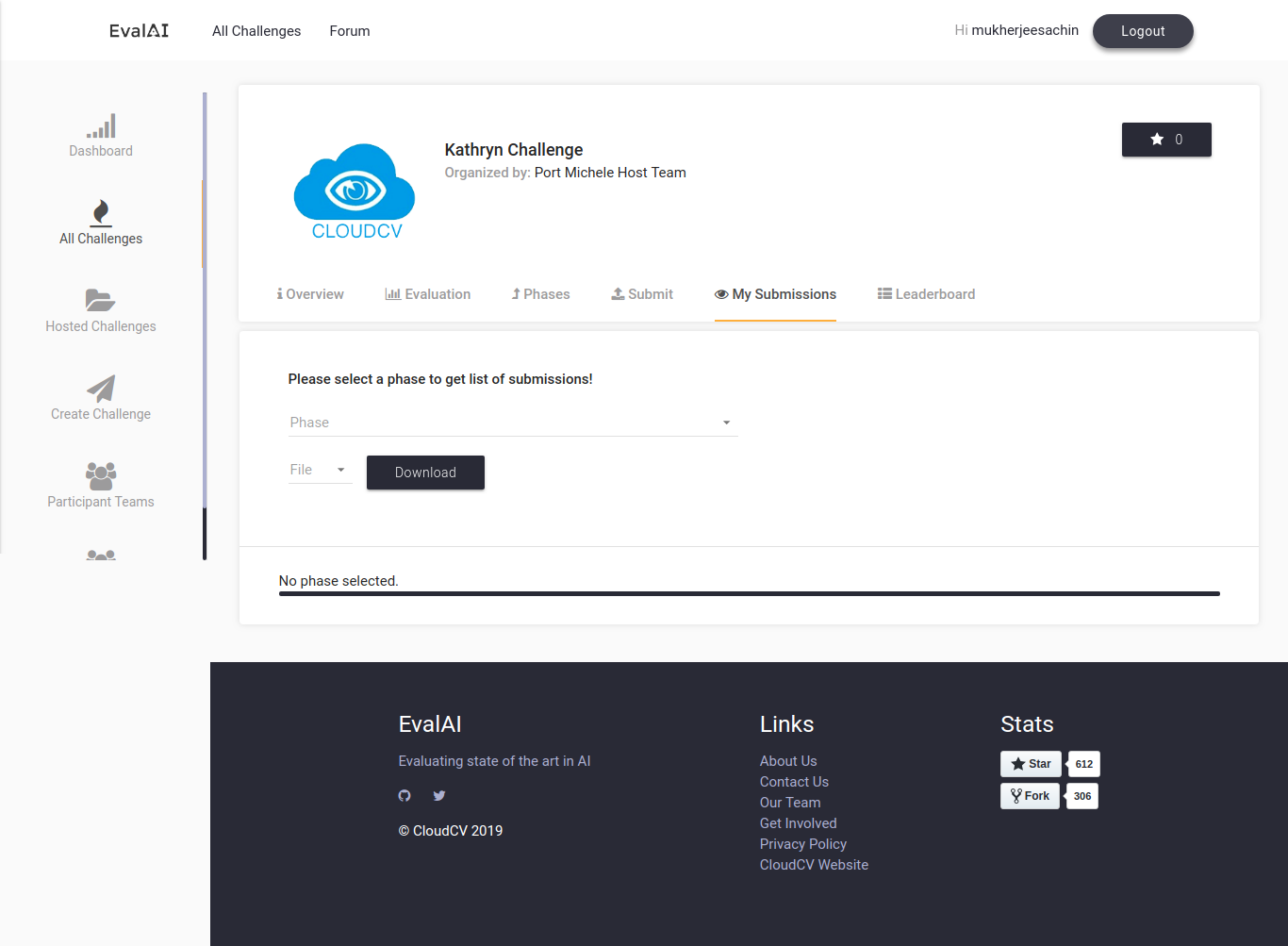Image resolution: width=1288 pixels, height=946 pixels.
Task: Click the sidebar vertical scrollbar
Action: tap(205, 325)
